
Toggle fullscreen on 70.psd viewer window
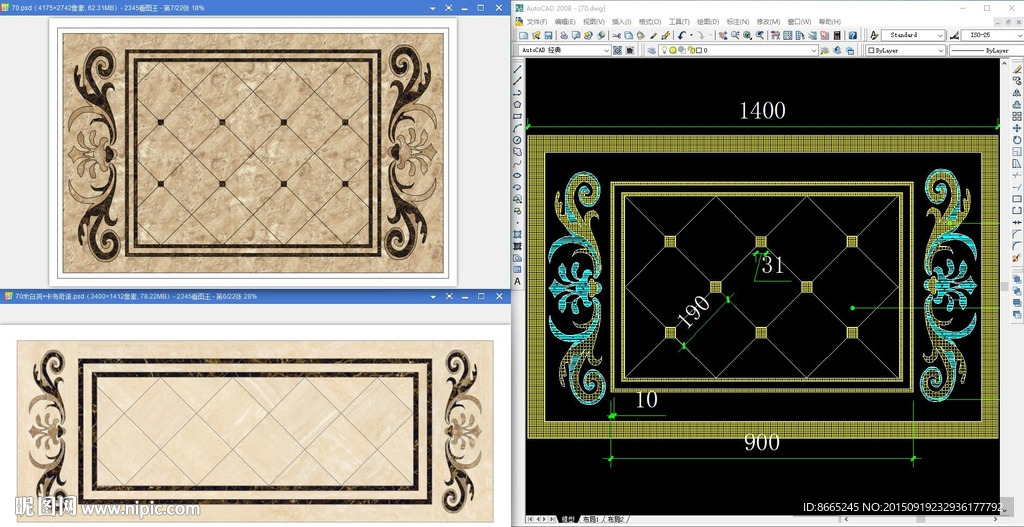tap(449, 7)
